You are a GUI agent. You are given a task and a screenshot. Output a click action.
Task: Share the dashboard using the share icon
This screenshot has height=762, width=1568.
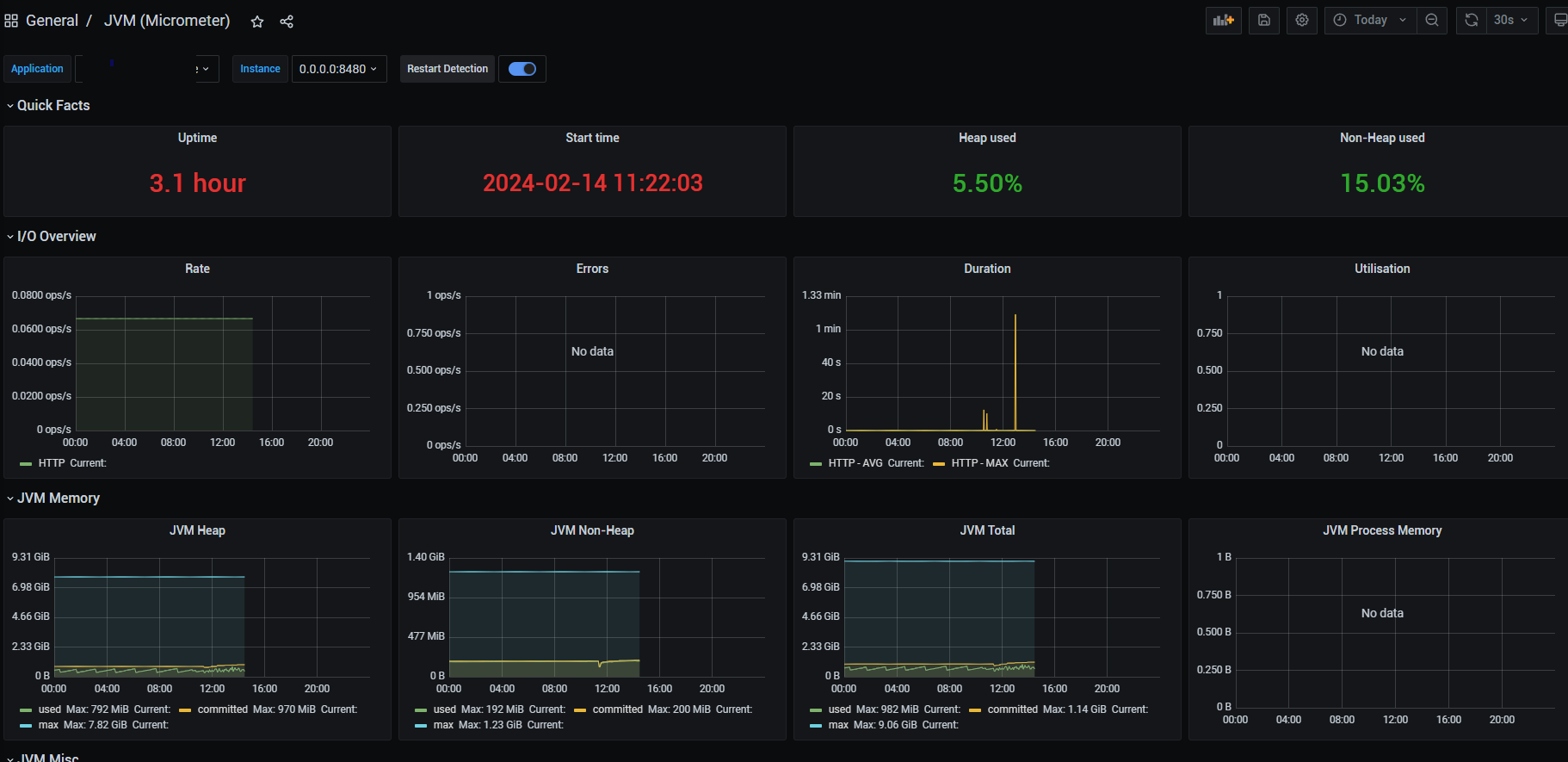point(287,22)
